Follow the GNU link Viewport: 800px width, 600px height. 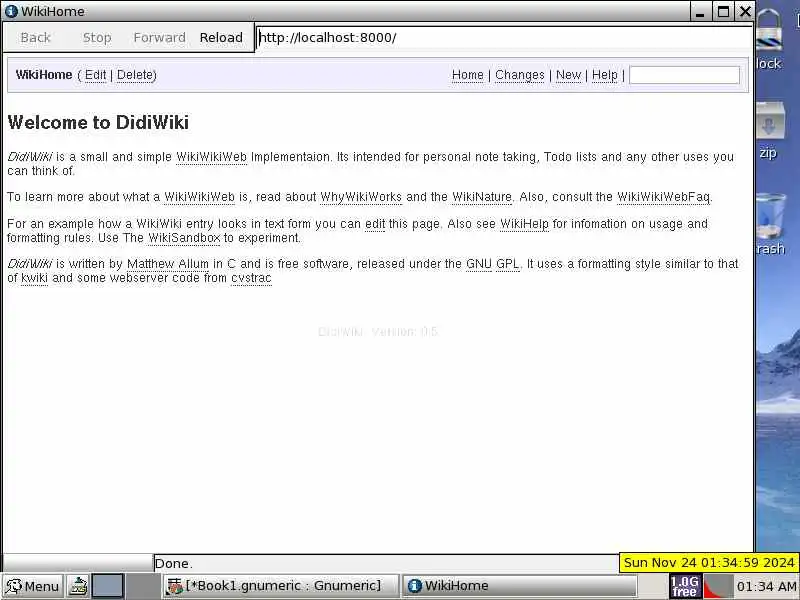click(479, 264)
